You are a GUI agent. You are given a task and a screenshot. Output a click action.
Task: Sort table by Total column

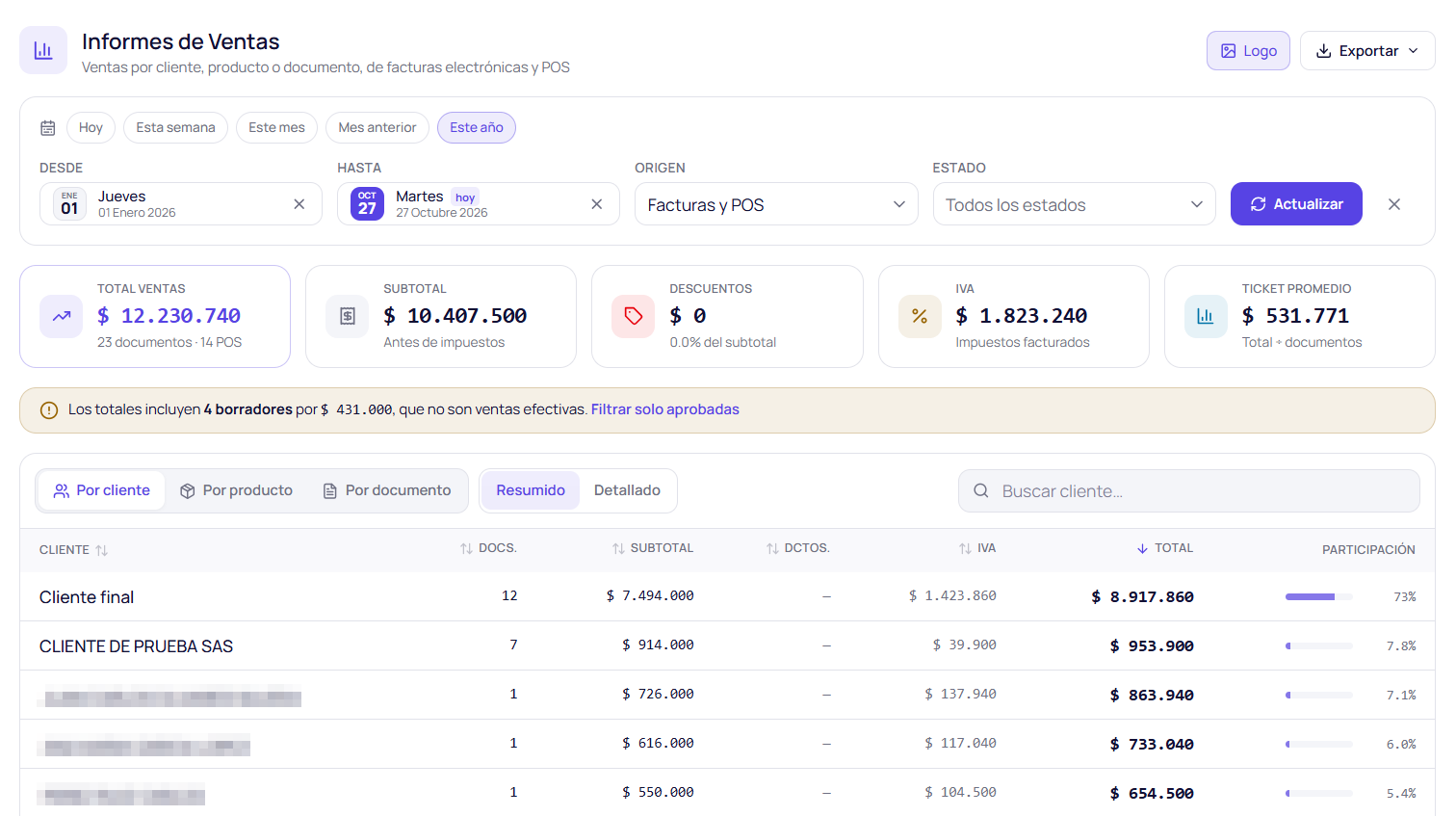click(1164, 548)
